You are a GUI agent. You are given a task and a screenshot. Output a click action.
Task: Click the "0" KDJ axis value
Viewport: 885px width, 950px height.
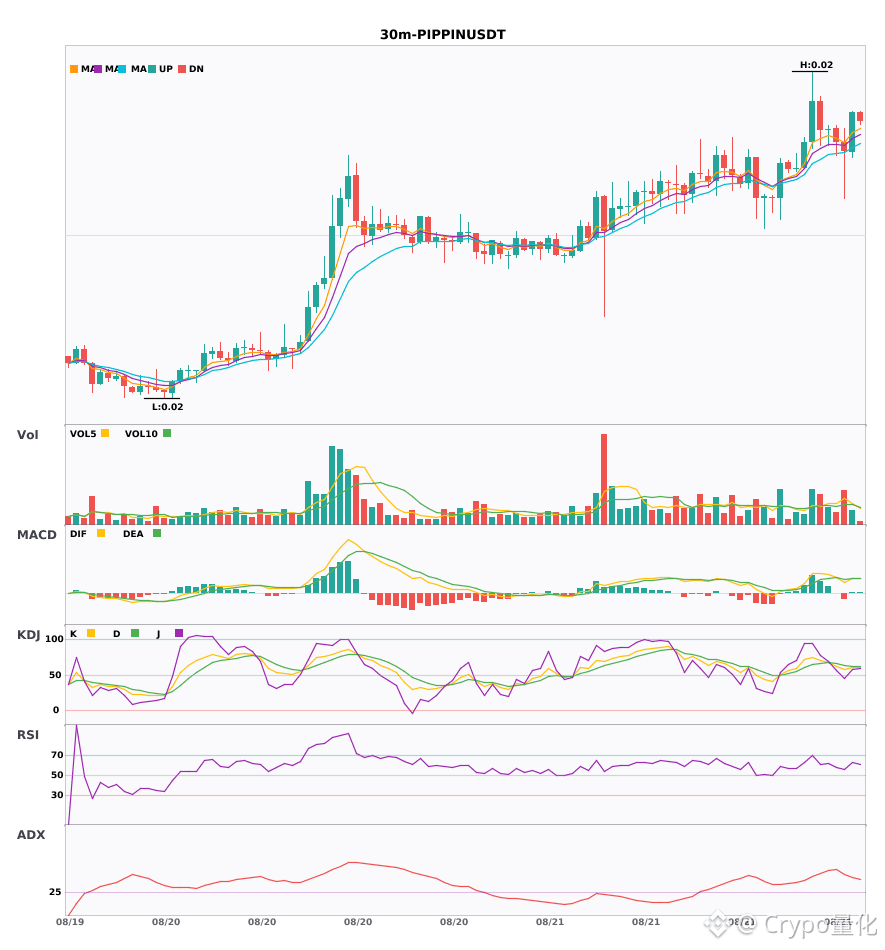pyautogui.click(x=56, y=710)
